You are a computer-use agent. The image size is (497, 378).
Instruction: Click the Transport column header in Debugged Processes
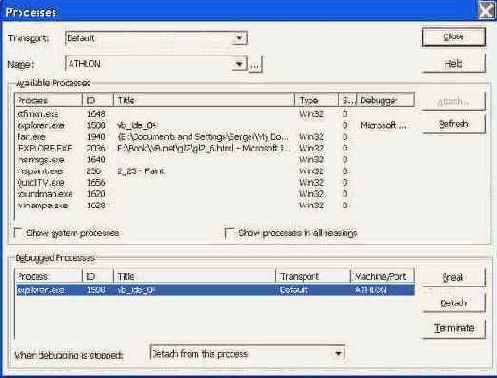(313, 276)
